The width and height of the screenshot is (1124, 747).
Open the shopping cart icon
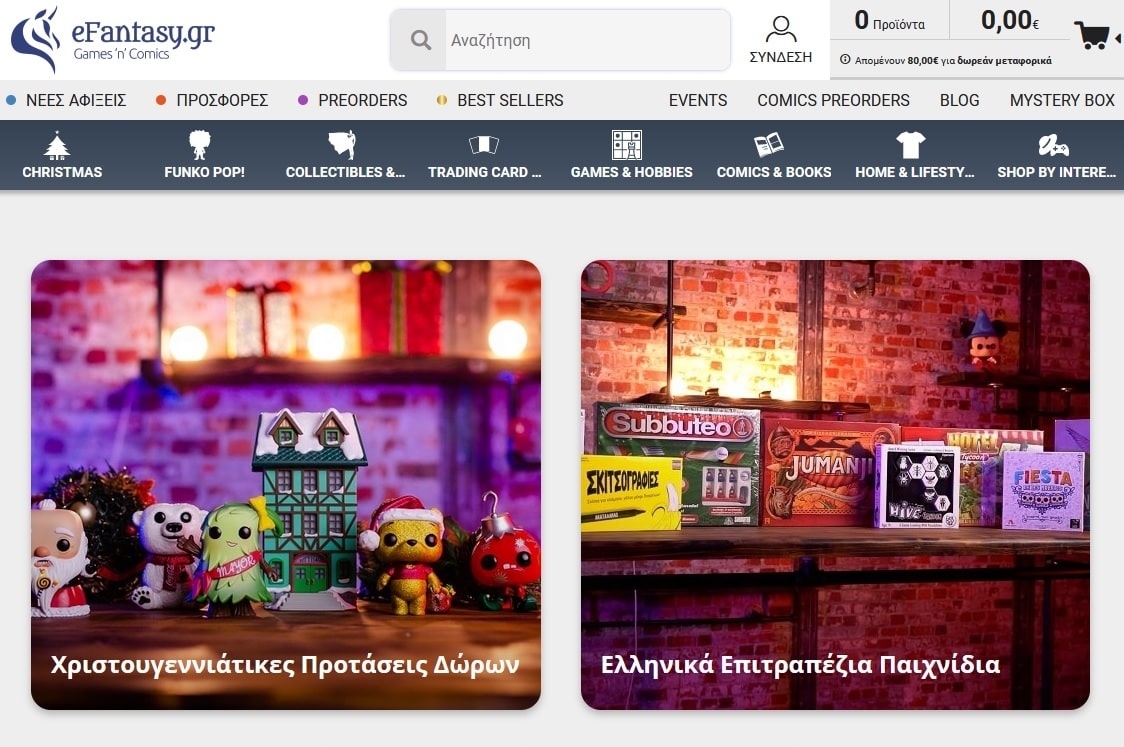click(x=1091, y=35)
